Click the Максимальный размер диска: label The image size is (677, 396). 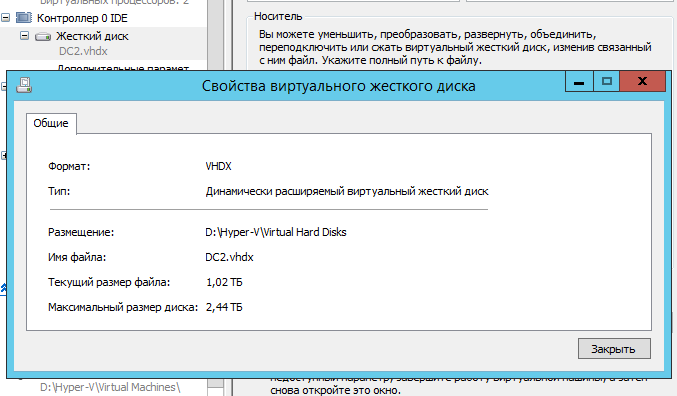pos(123,307)
